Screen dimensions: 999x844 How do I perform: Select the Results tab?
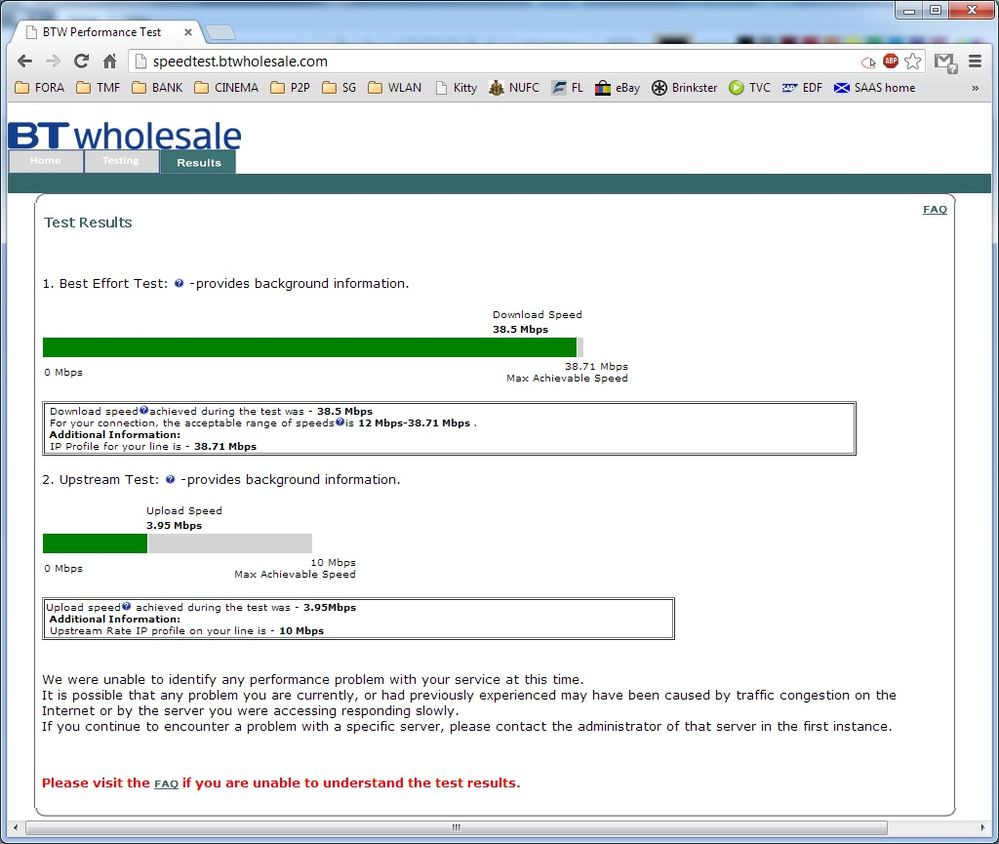click(198, 162)
